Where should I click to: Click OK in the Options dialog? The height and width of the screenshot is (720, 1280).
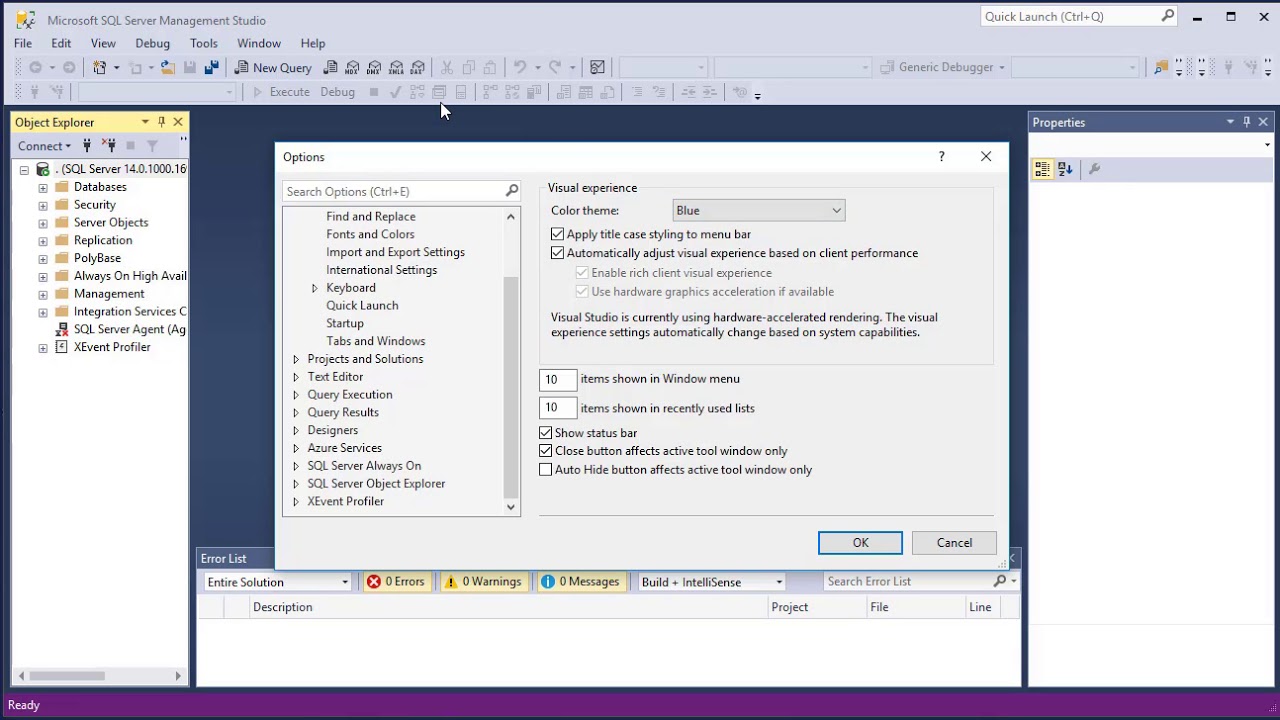(x=860, y=543)
